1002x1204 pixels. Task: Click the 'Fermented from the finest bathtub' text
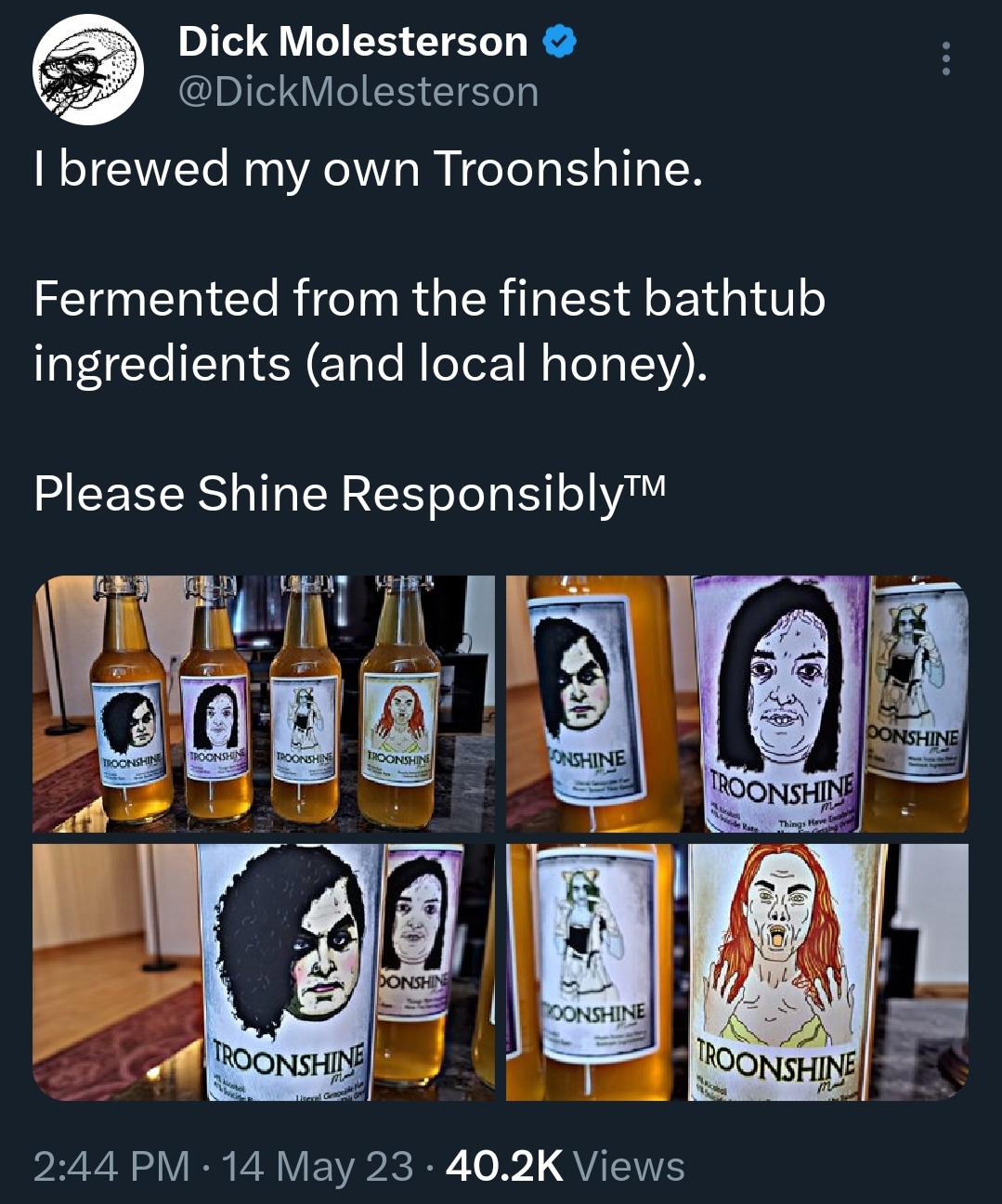pyautogui.click(x=430, y=299)
